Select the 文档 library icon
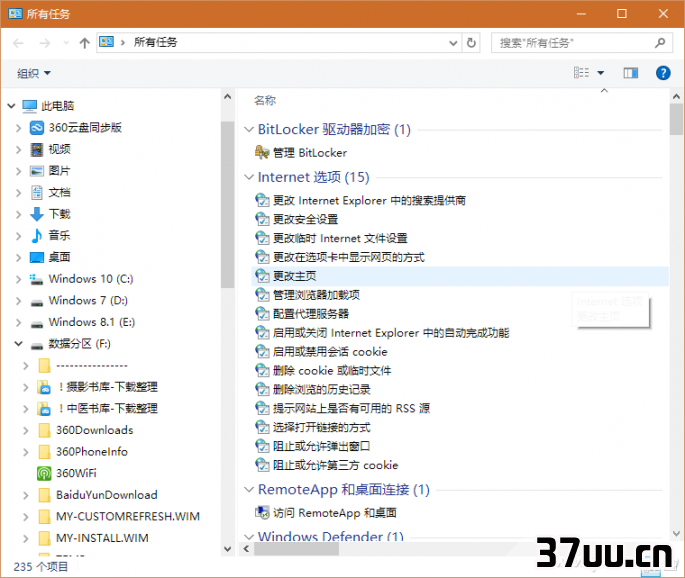 click(37, 192)
